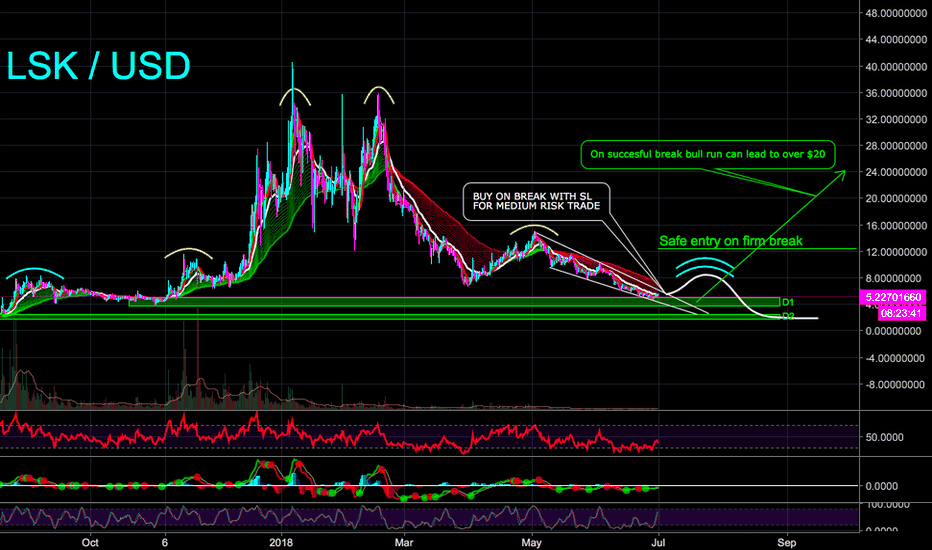The width and height of the screenshot is (932, 550).
Task: Select the 'BUY ON BREAK WITH SL' callout
Action: (x=536, y=201)
